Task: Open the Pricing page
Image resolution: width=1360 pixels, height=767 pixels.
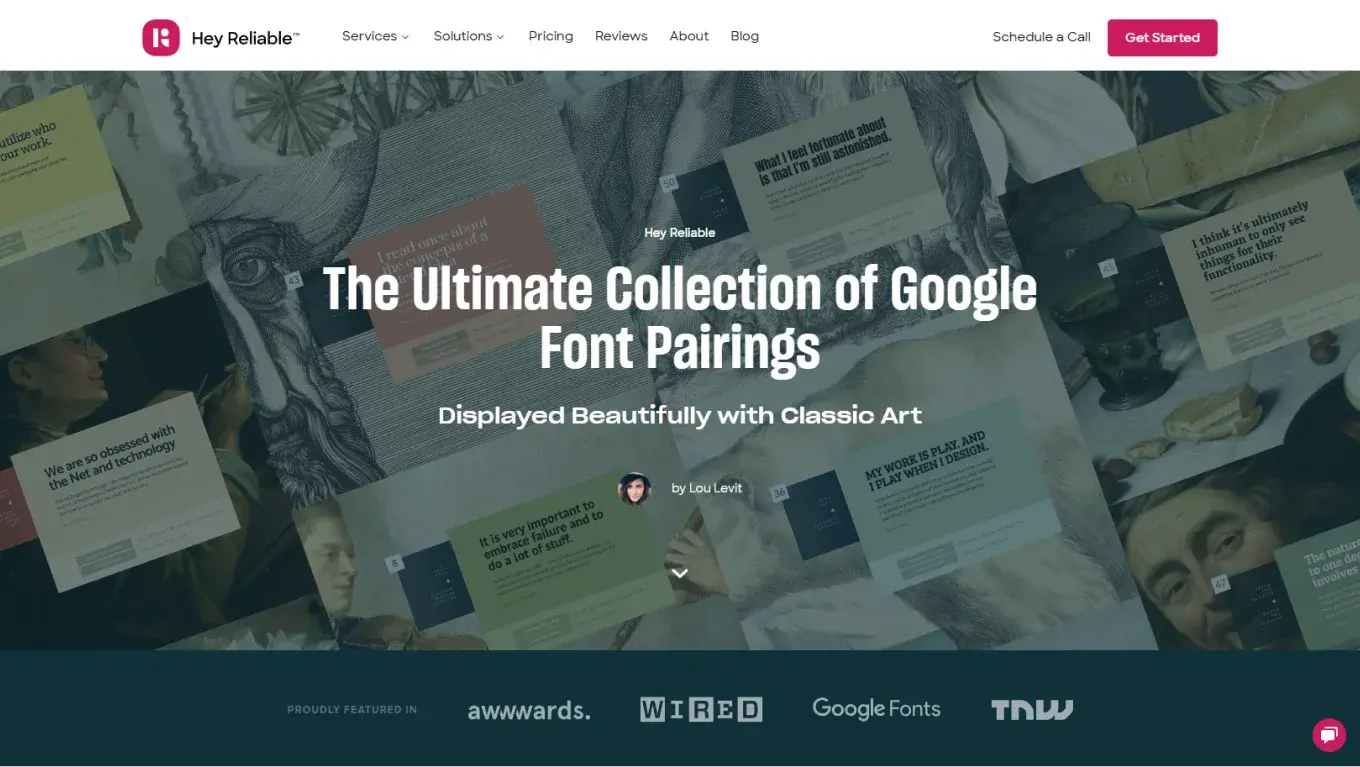Action: pos(551,36)
